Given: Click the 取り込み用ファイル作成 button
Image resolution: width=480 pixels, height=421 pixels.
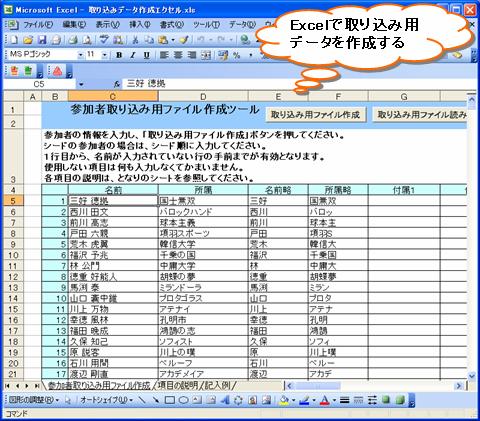Looking at the screenshot, I should coord(315,115).
